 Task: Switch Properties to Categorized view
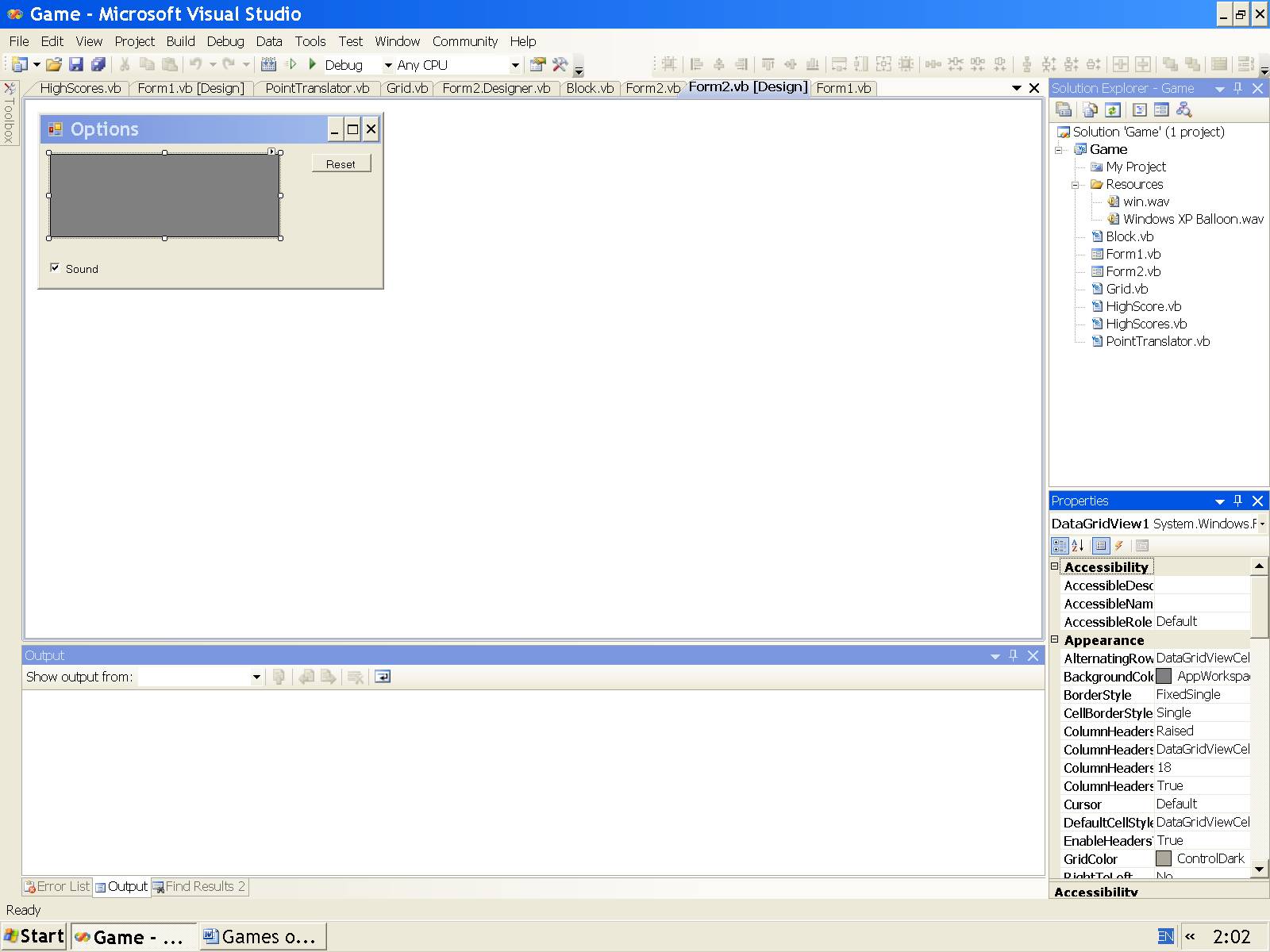click(1059, 546)
